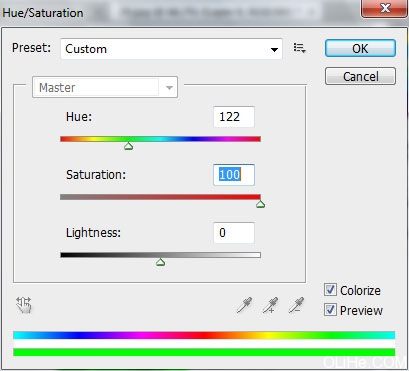Uncheck the Colorize checkbox

pos(330,290)
